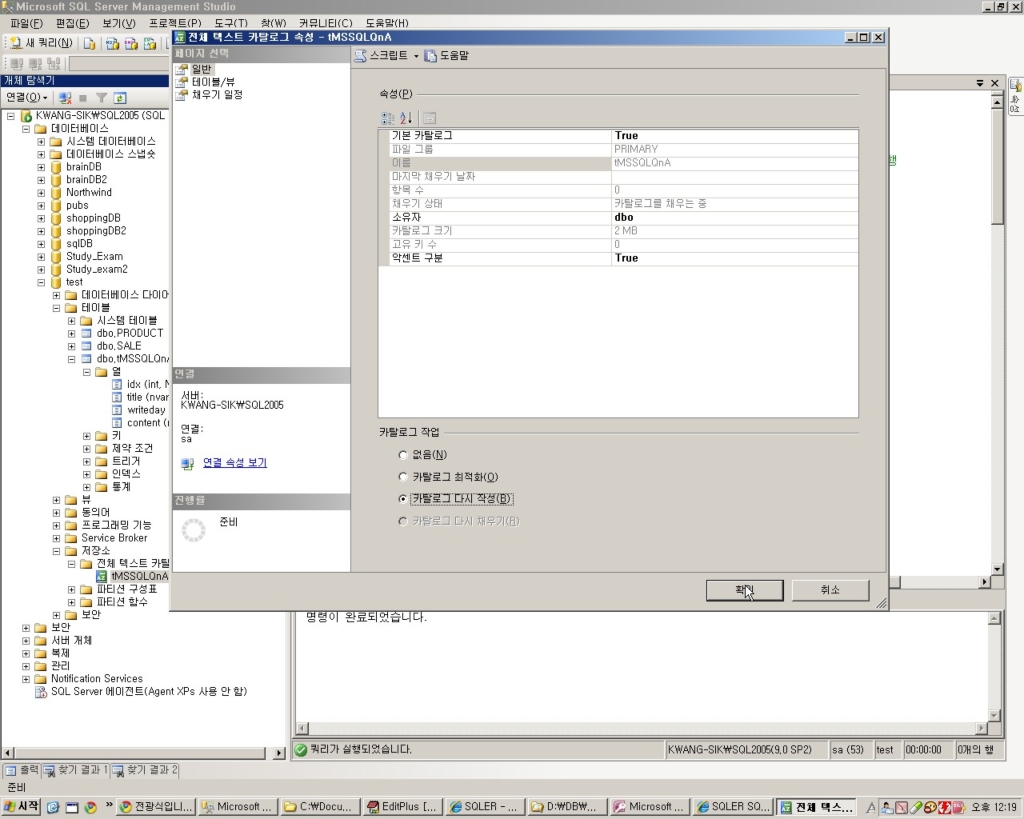
Task: Switch to the 찾기 결과 2 tab
Action: tap(145, 770)
